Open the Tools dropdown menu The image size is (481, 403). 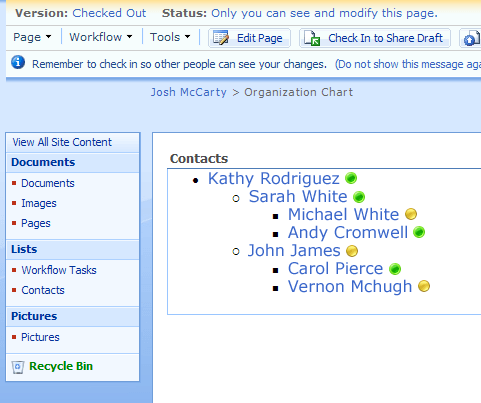pyautogui.click(x=170, y=37)
